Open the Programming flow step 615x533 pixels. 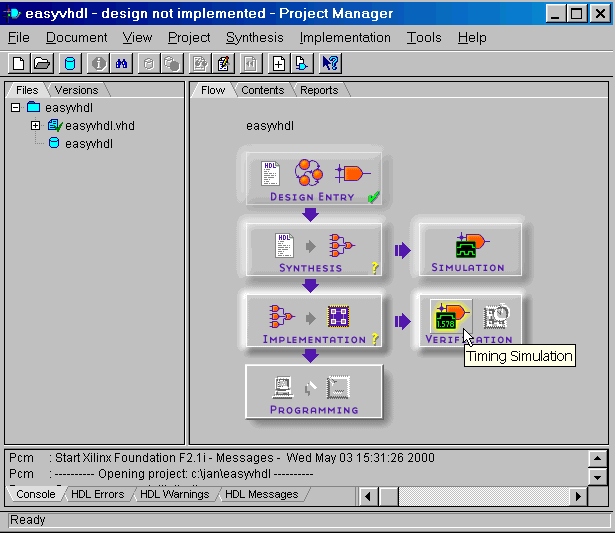[313, 391]
